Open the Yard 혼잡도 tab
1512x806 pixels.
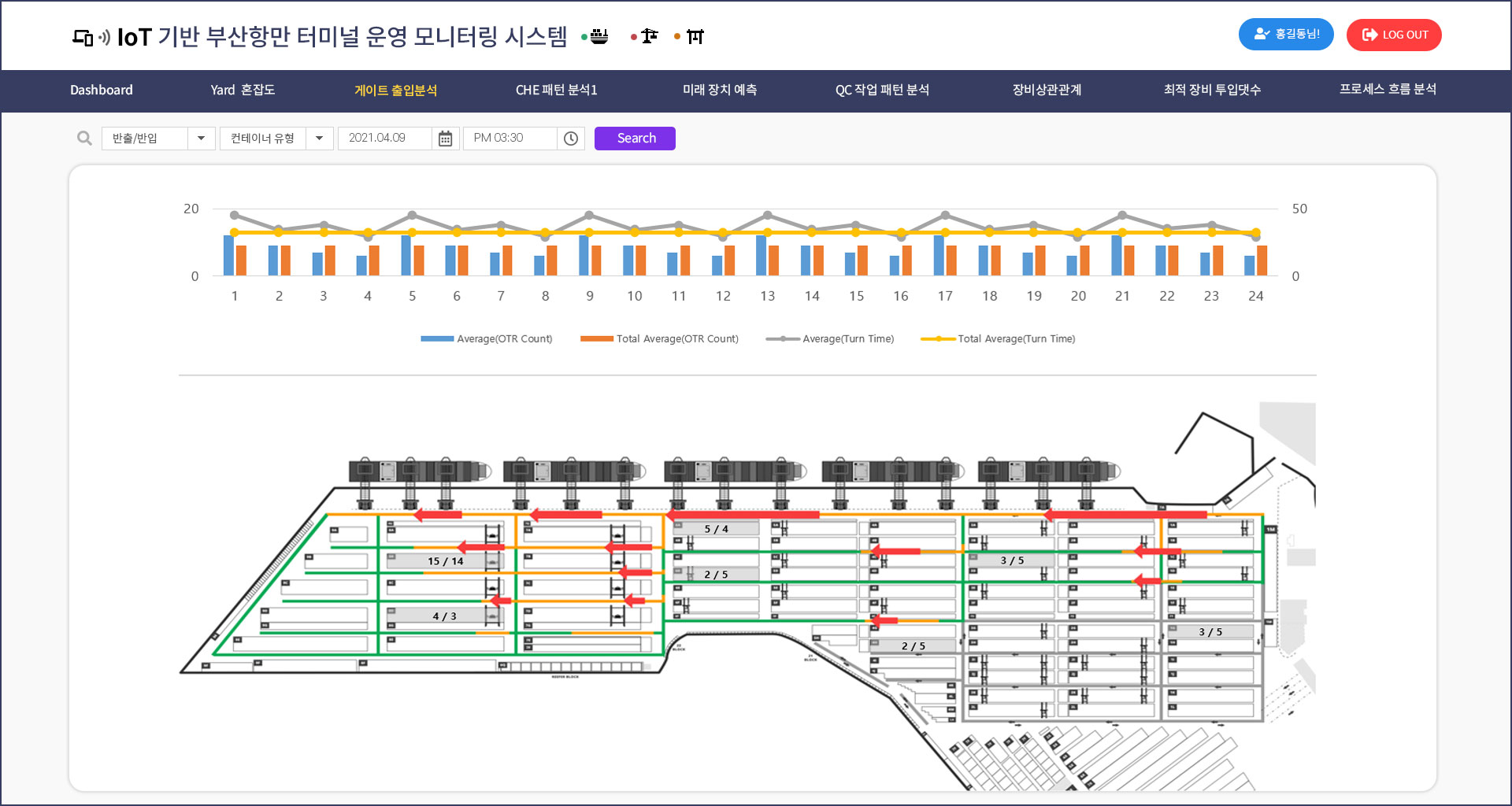[243, 91]
